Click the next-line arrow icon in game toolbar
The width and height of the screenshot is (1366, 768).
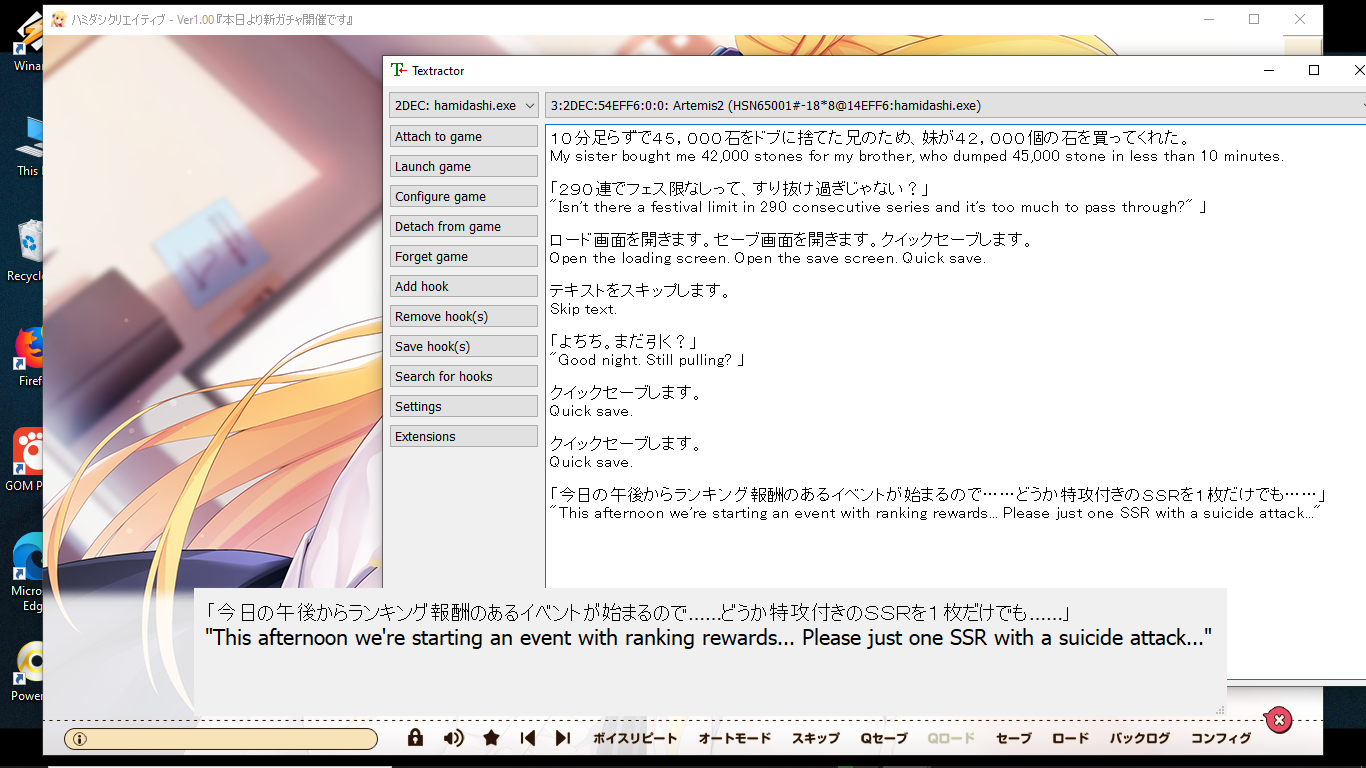click(562, 737)
